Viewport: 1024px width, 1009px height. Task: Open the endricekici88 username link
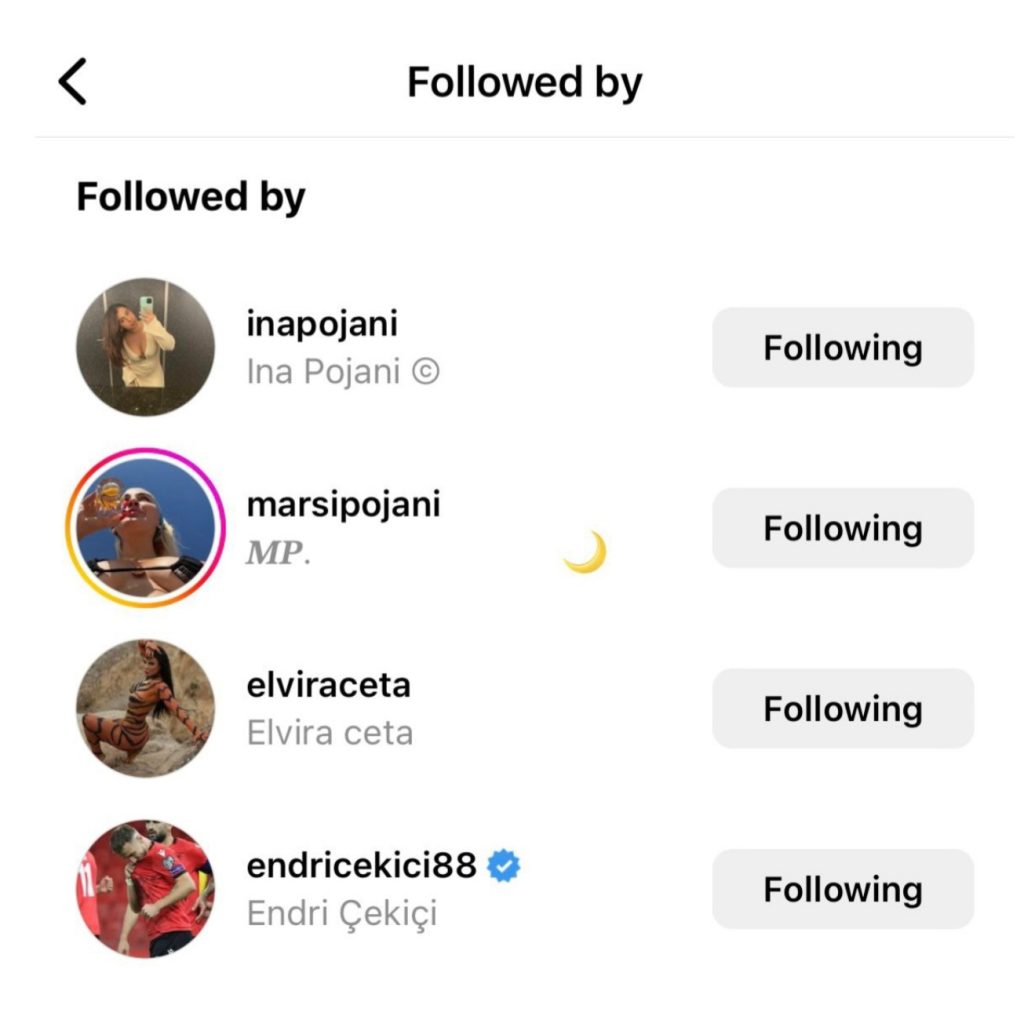[361, 866]
